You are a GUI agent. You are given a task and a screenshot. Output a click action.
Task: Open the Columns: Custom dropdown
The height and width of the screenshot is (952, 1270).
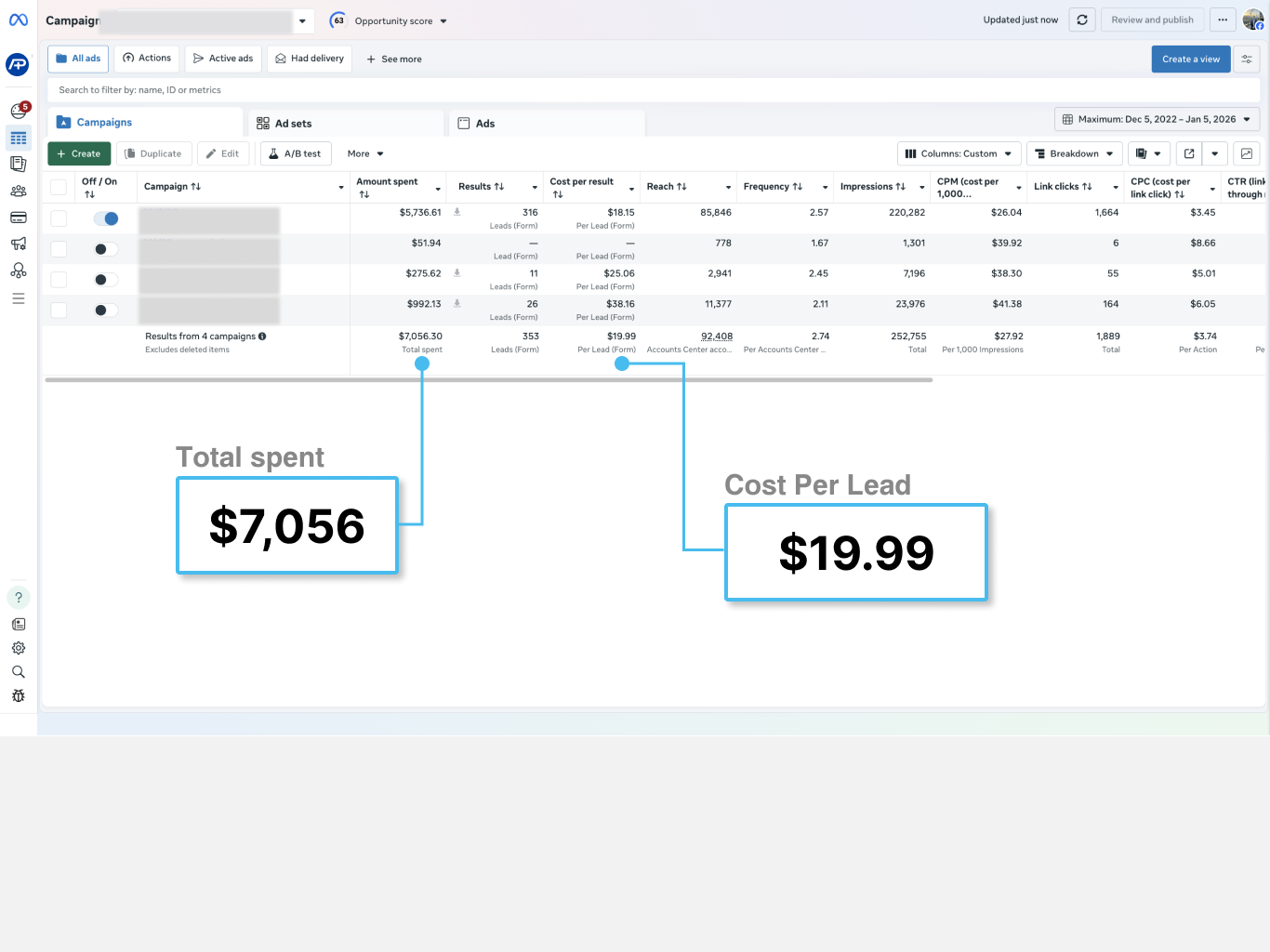[959, 153]
